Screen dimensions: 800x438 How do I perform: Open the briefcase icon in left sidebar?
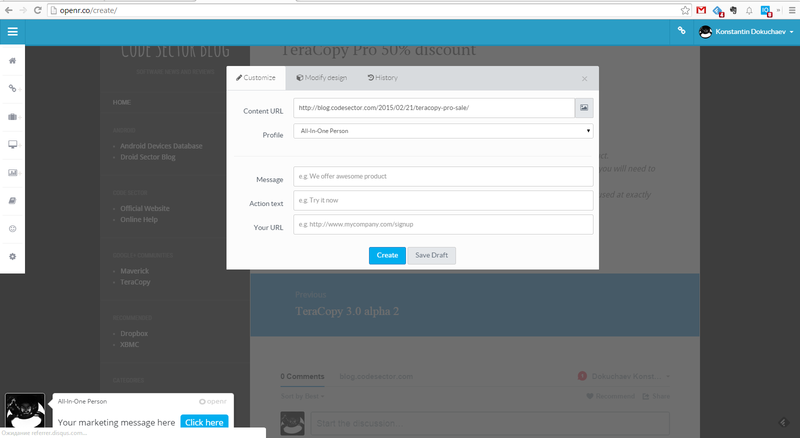click(x=13, y=117)
